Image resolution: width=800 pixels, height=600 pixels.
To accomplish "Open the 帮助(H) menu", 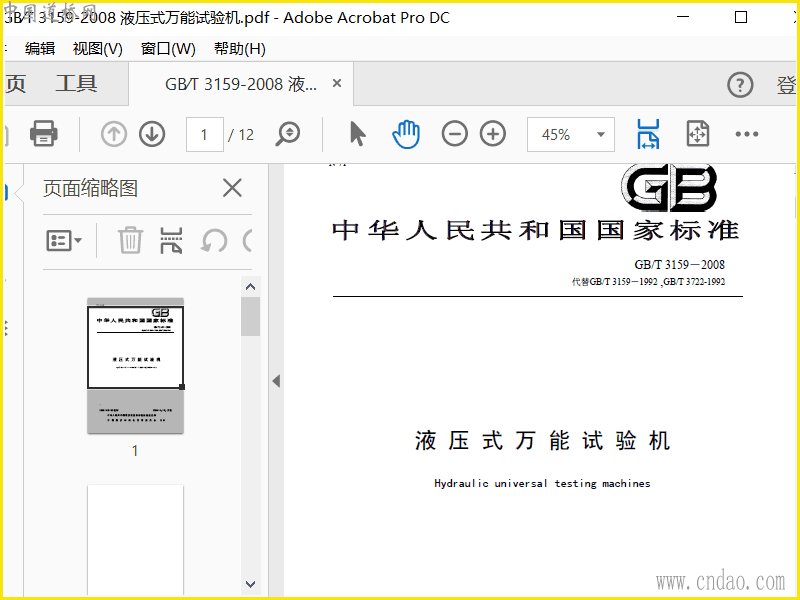I will click(x=239, y=48).
